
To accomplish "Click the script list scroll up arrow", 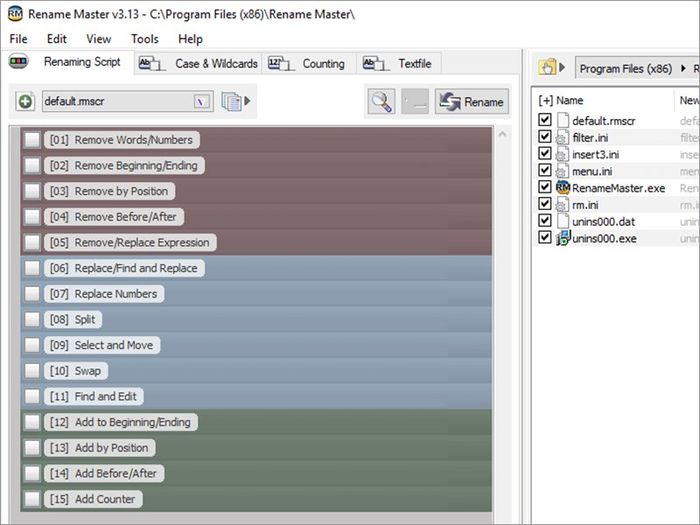I will tap(502, 134).
